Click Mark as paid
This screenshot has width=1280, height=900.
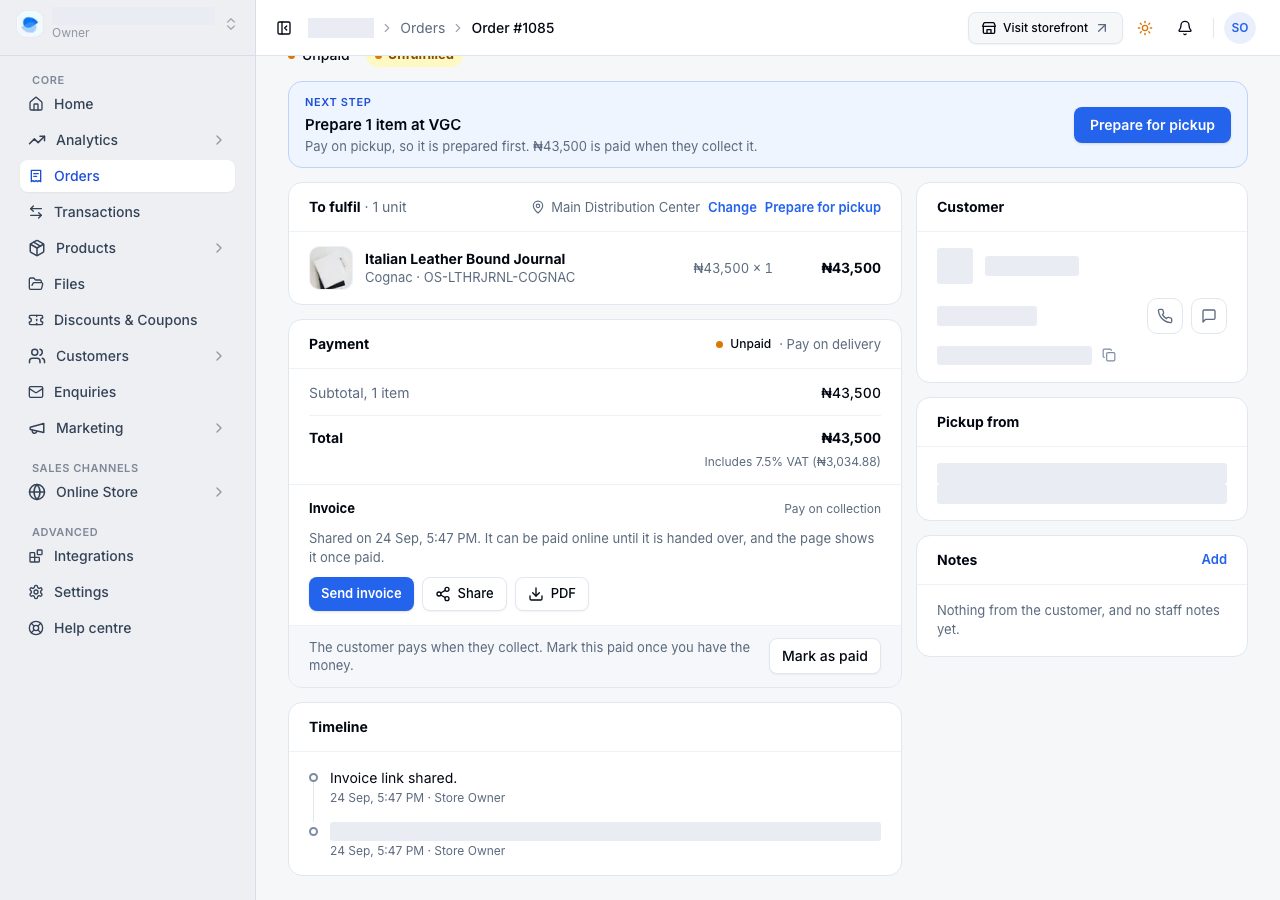pyautogui.click(x=825, y=656)
